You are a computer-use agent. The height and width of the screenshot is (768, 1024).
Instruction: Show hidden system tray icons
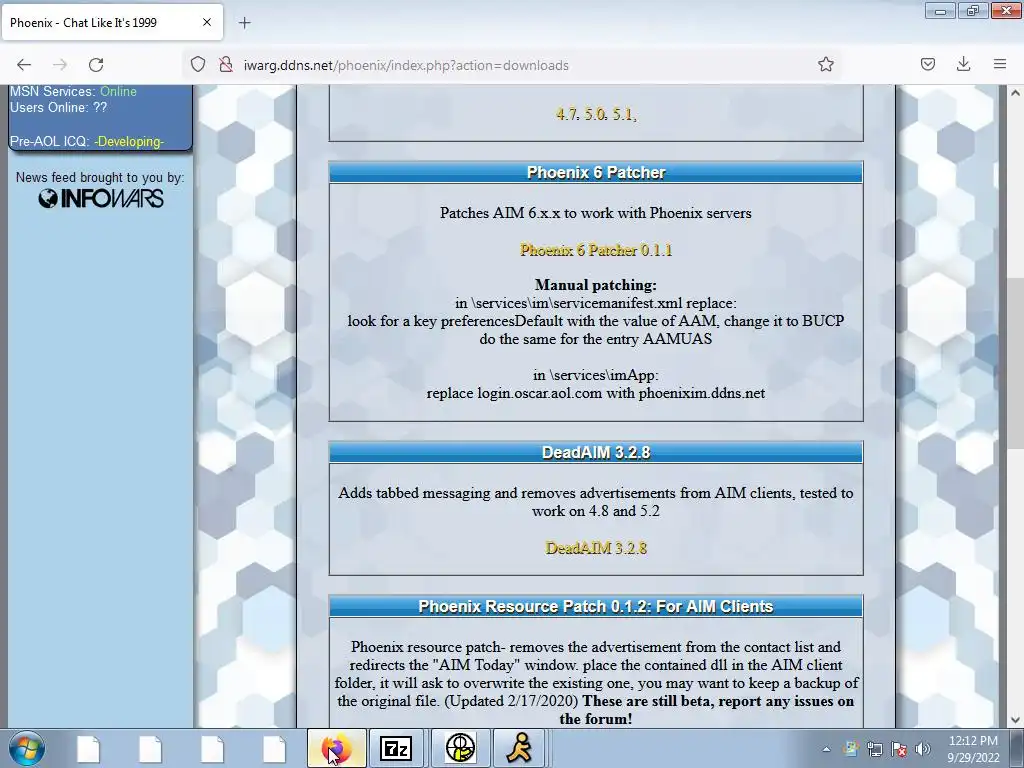click(x=826, y=749)
